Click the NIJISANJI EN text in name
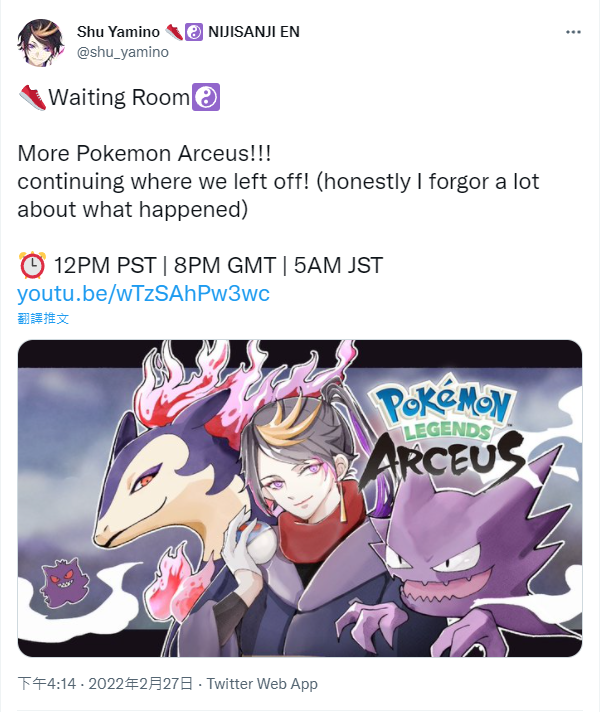 coord(254,32)
